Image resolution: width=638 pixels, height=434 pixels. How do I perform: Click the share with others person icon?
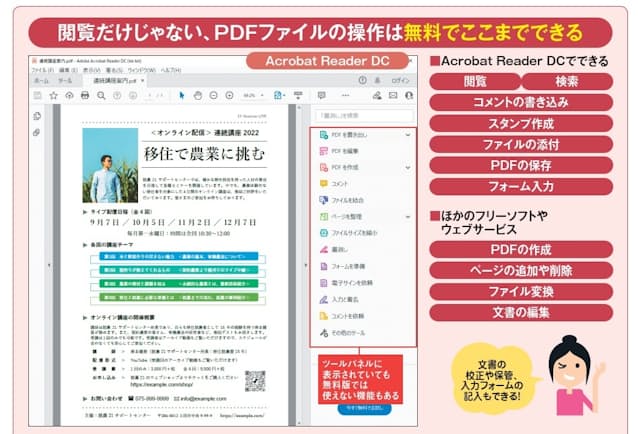tap(409, 95)
